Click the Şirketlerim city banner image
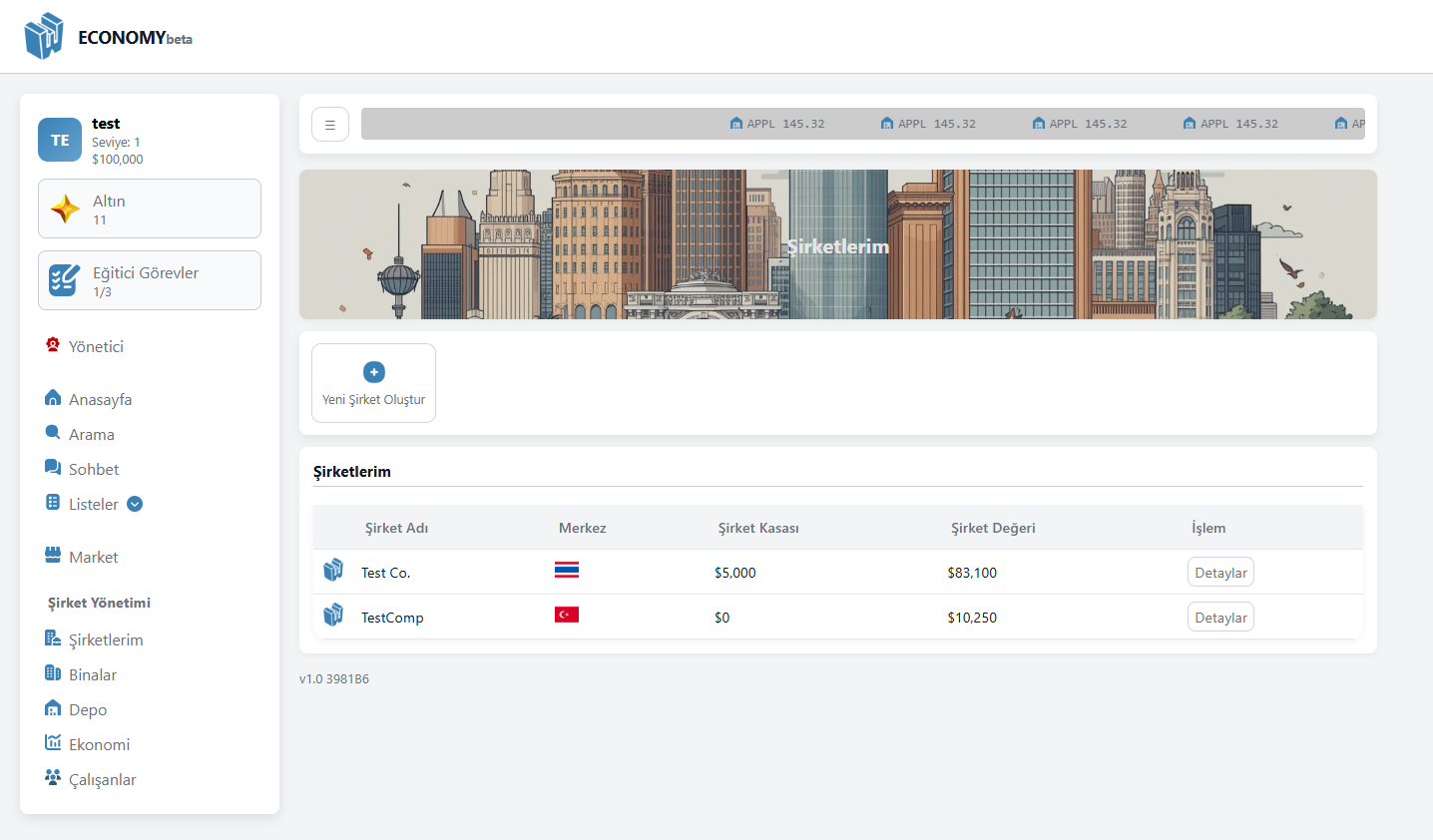The height and width of the screenshot is (840, 1433). [x=838, y=244]
